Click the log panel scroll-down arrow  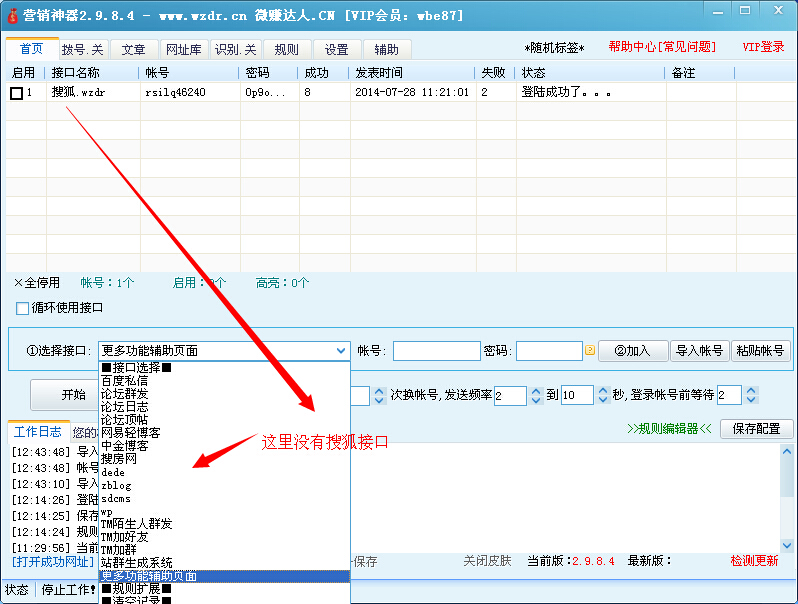click(x=787, y=545)
